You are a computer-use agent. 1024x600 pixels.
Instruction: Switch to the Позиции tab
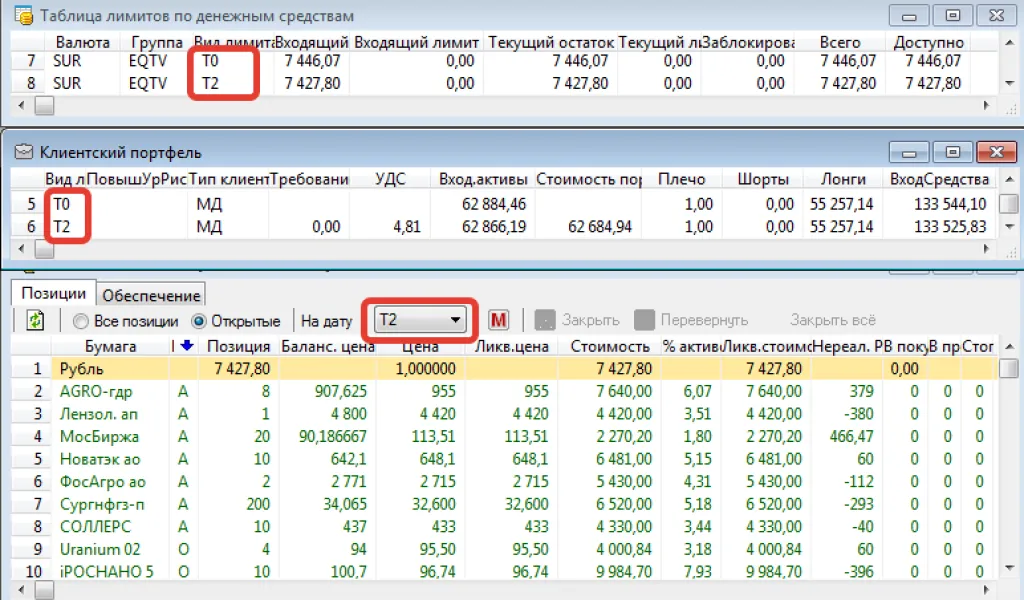pos(53,294)
